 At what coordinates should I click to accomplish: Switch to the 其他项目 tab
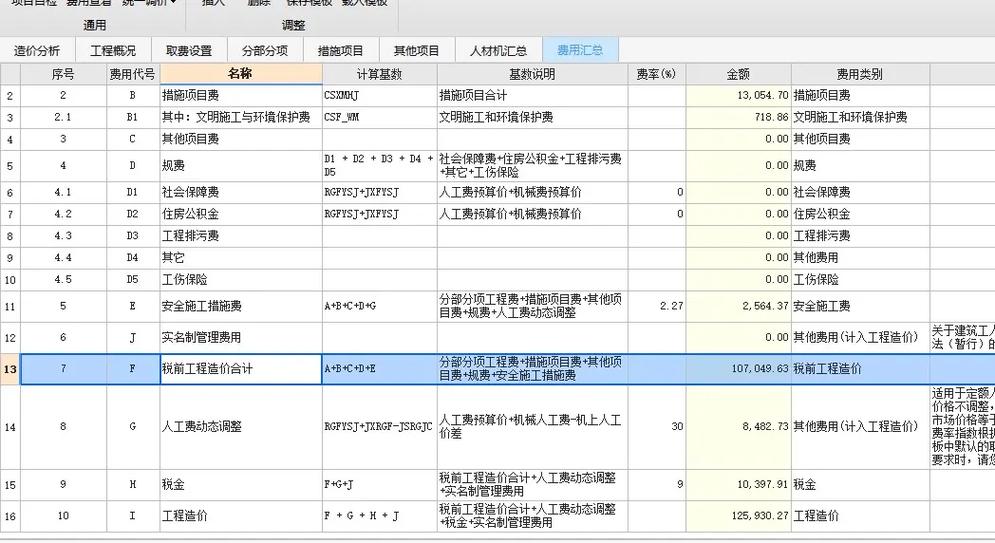(x=416, y=50)
